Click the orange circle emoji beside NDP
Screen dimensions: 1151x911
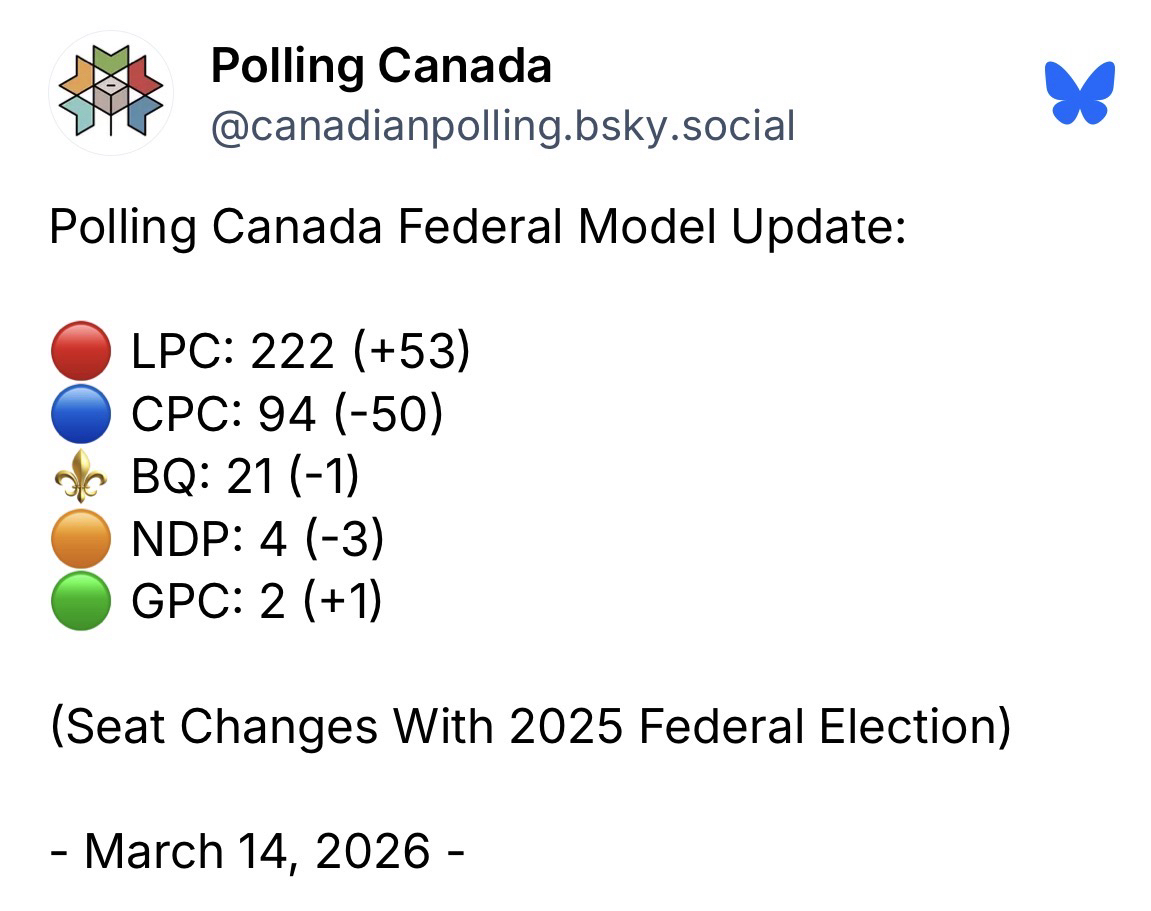(x=79, y=539)
